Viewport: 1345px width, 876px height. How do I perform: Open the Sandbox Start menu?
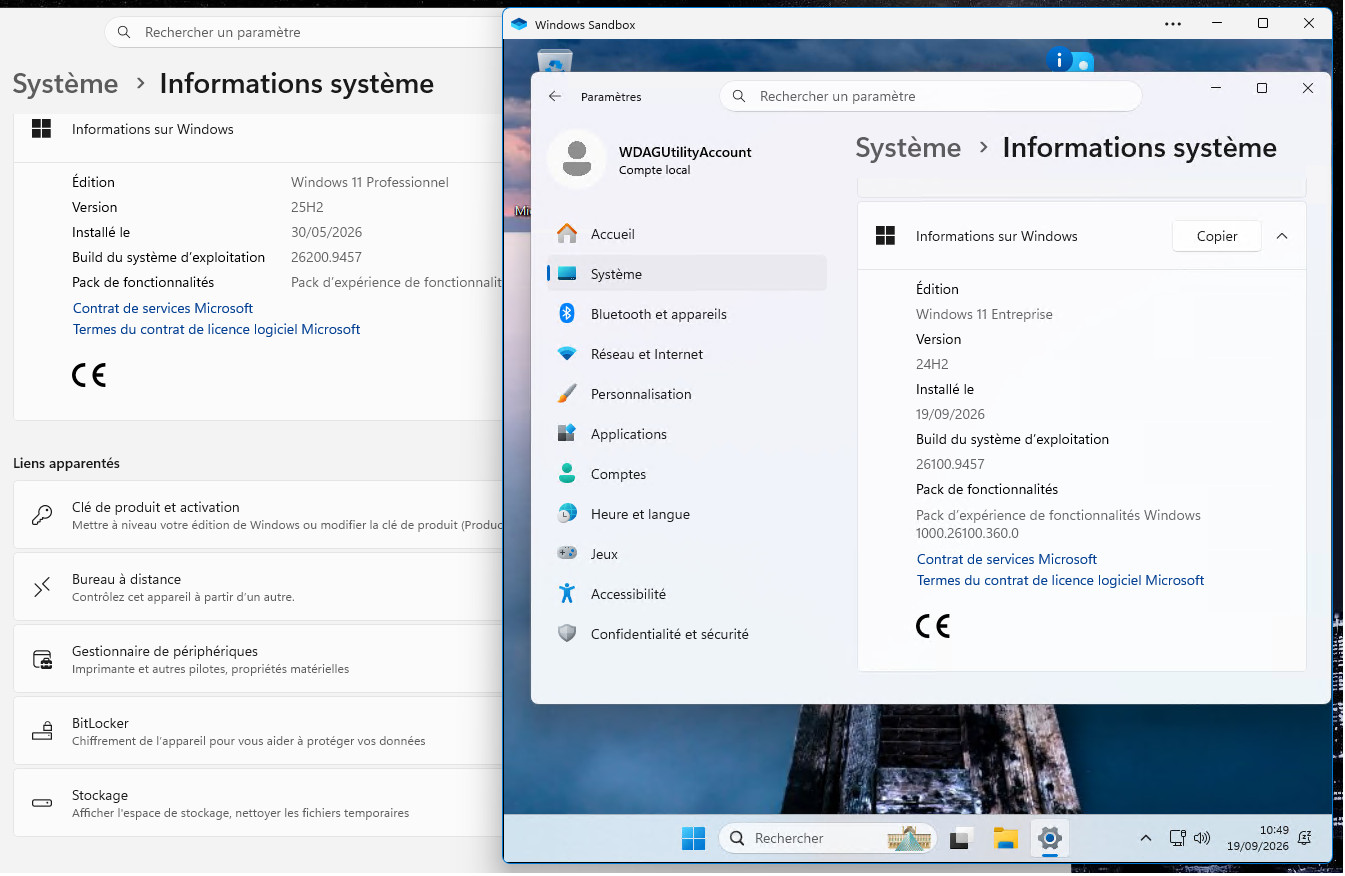(693, 838)
